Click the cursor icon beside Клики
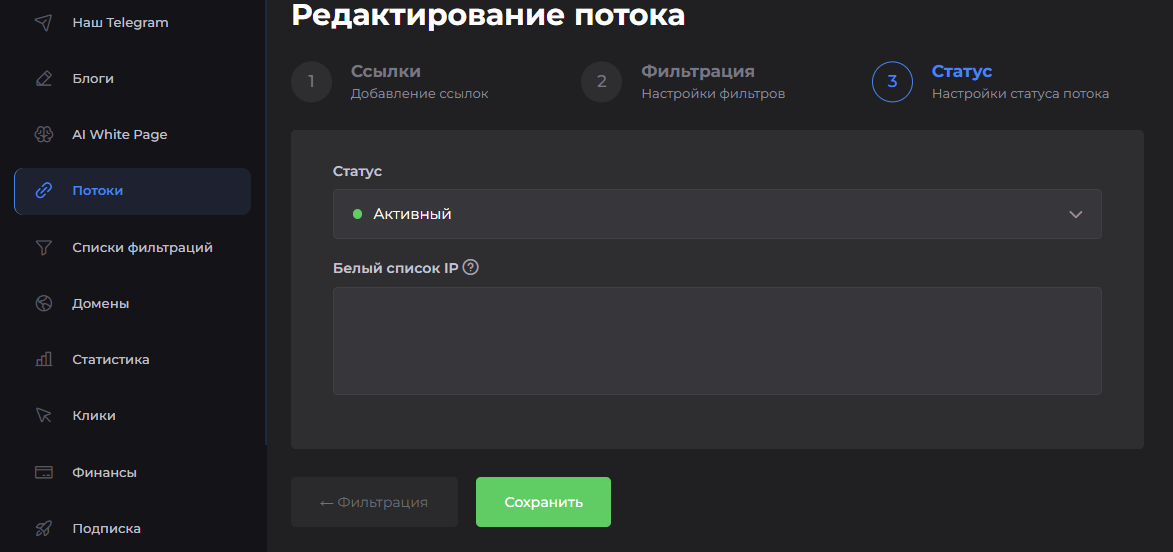Viewport: 1173px width, 552px height. tap(44, 416)
